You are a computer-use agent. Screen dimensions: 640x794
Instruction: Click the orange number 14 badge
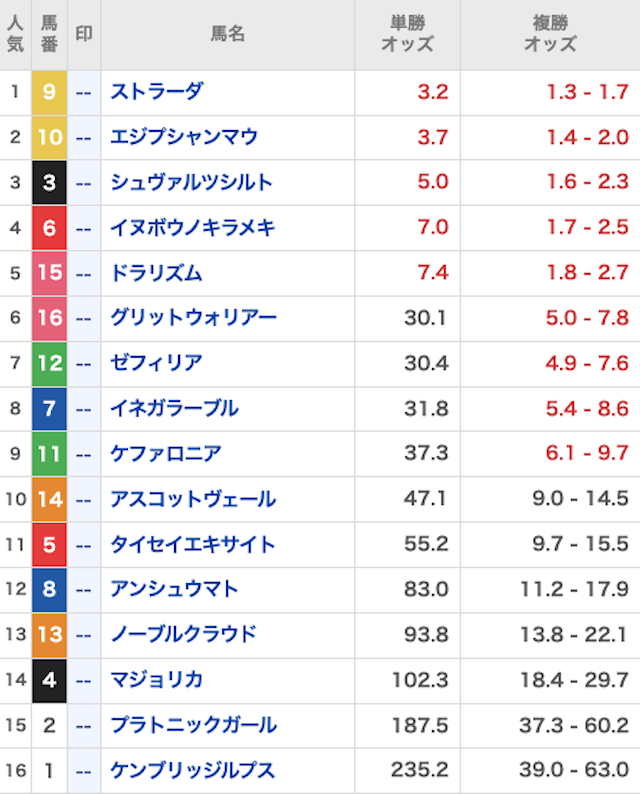49,499
